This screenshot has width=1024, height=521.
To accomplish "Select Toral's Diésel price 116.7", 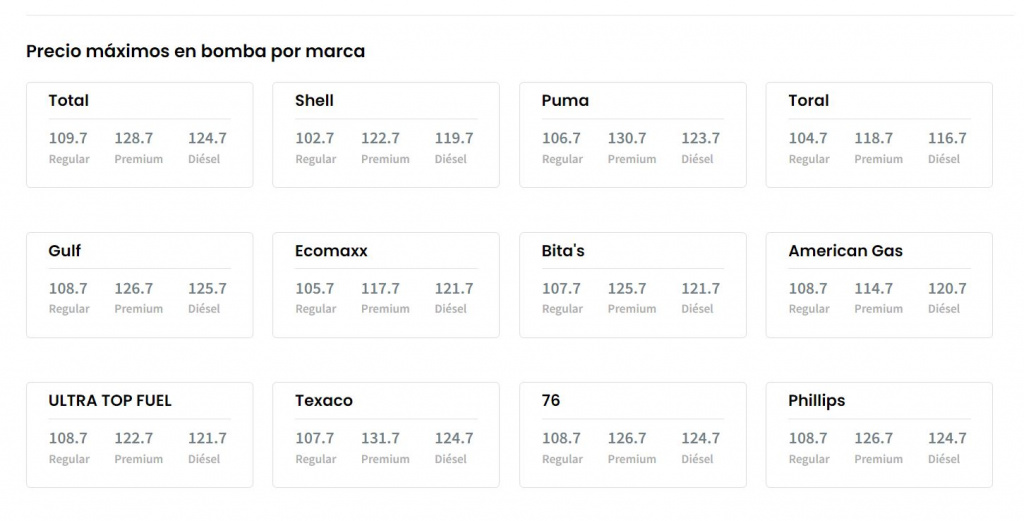I will (x=947, y=139).
